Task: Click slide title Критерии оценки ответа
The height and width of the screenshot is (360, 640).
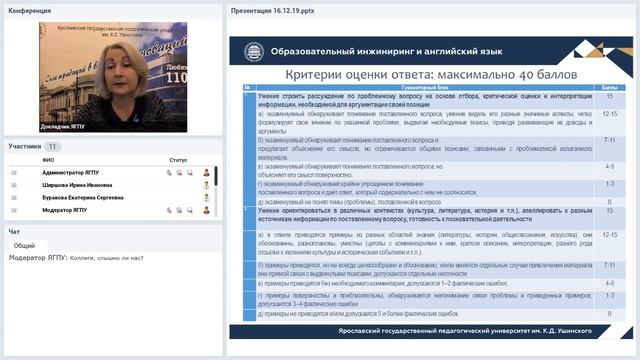Action: click(431, 75)
